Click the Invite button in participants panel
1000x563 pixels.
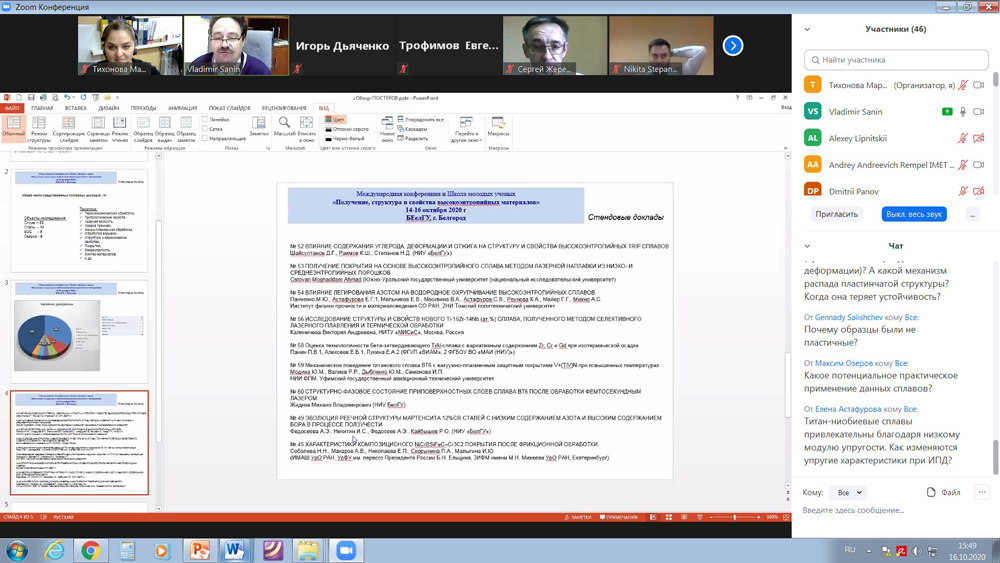coord(836,214)
